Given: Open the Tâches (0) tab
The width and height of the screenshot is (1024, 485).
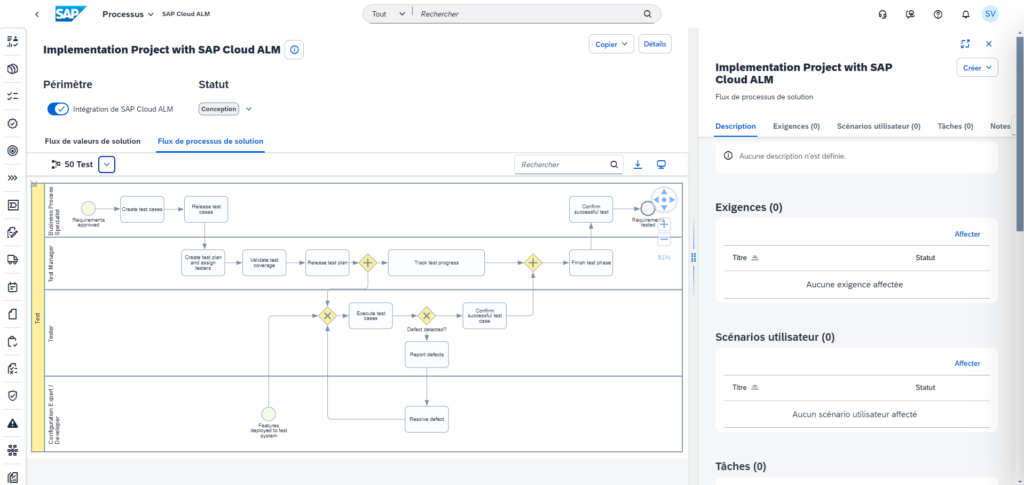Looking at the screenshot, I should pyautogui.click(x=955, y=126).
